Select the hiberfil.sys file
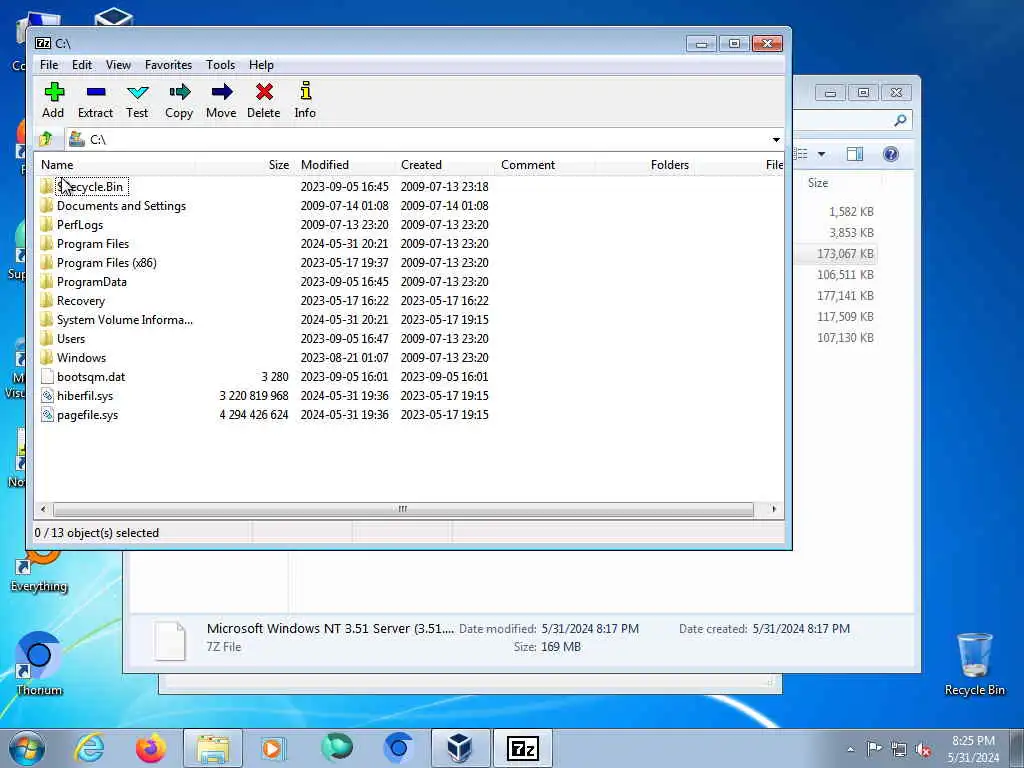1024x768 pixels. click(85, 396)
